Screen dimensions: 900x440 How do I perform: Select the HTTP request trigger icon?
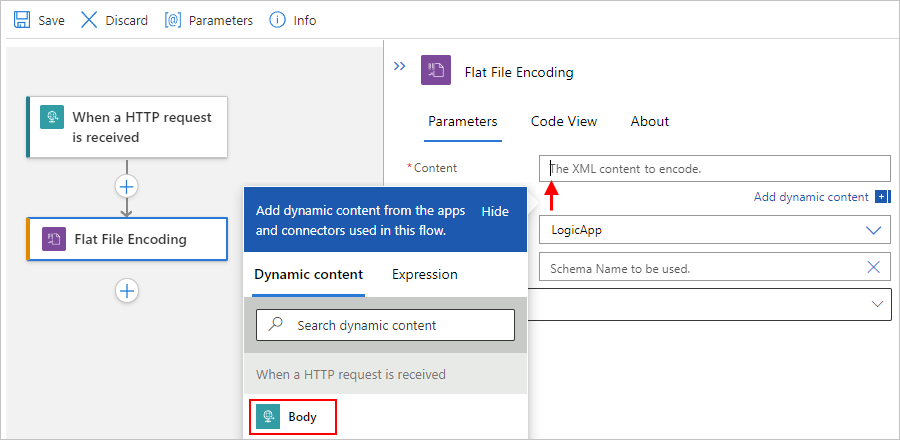[52, 118]
